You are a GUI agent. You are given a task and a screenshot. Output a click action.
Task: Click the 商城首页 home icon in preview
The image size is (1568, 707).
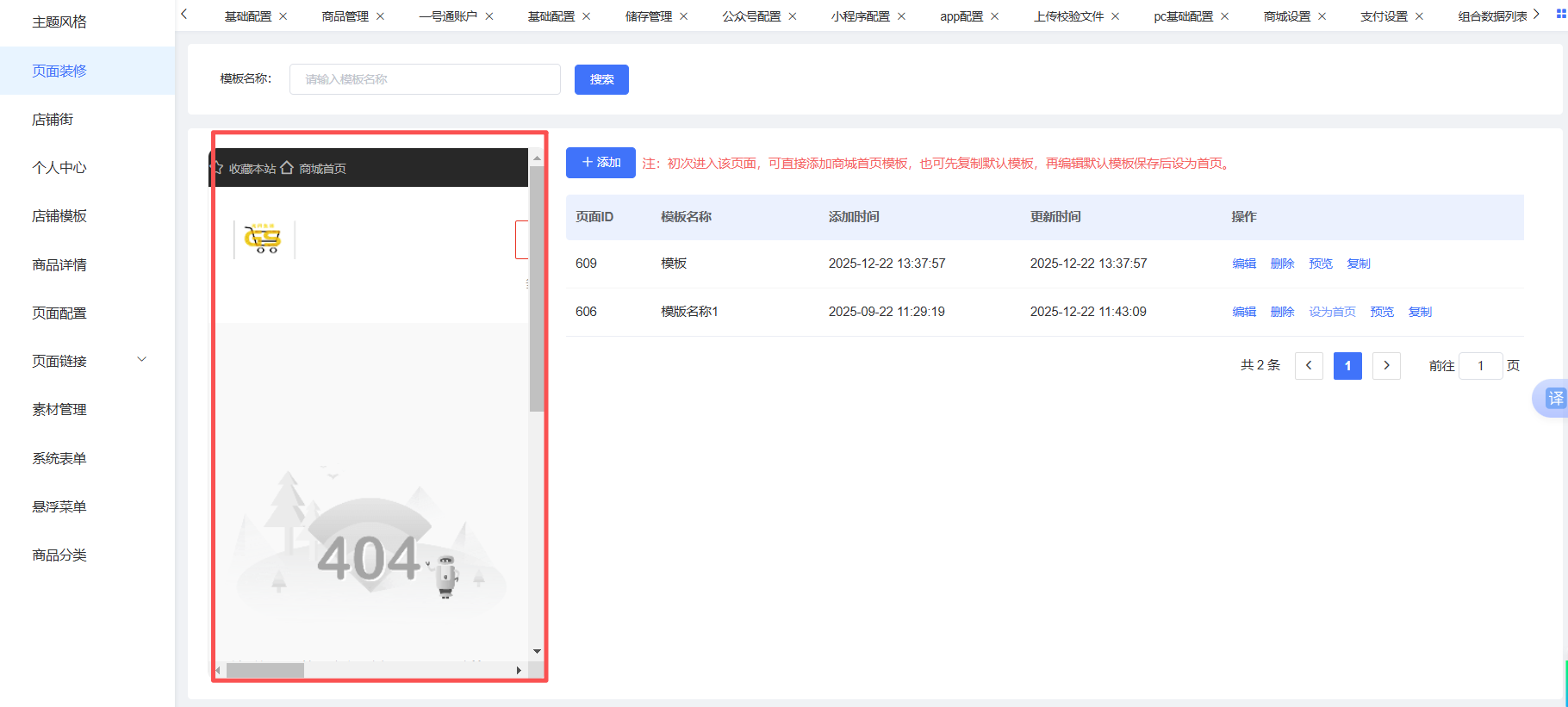(x=287, y=168)
